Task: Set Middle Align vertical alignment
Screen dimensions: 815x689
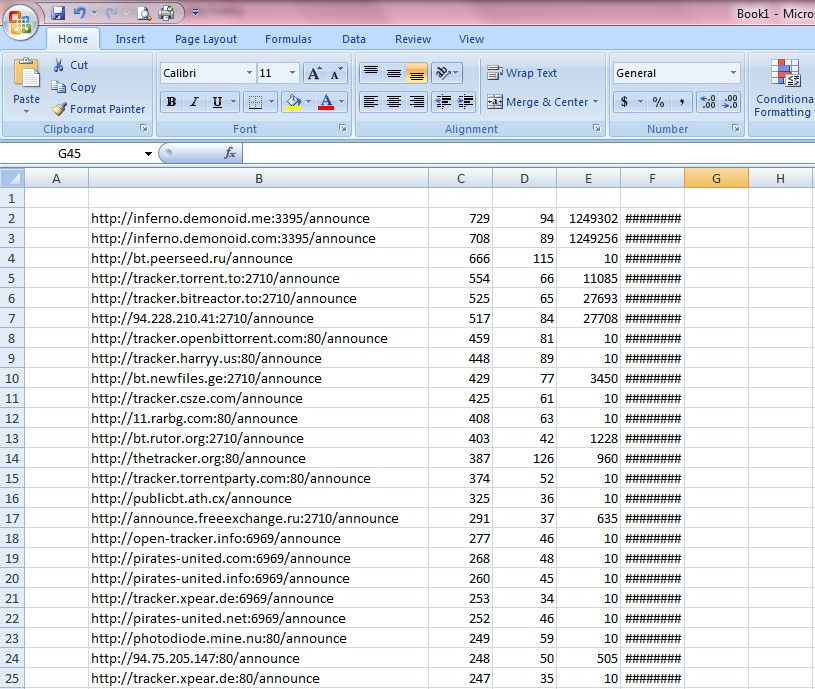Action: pos(394,73)
